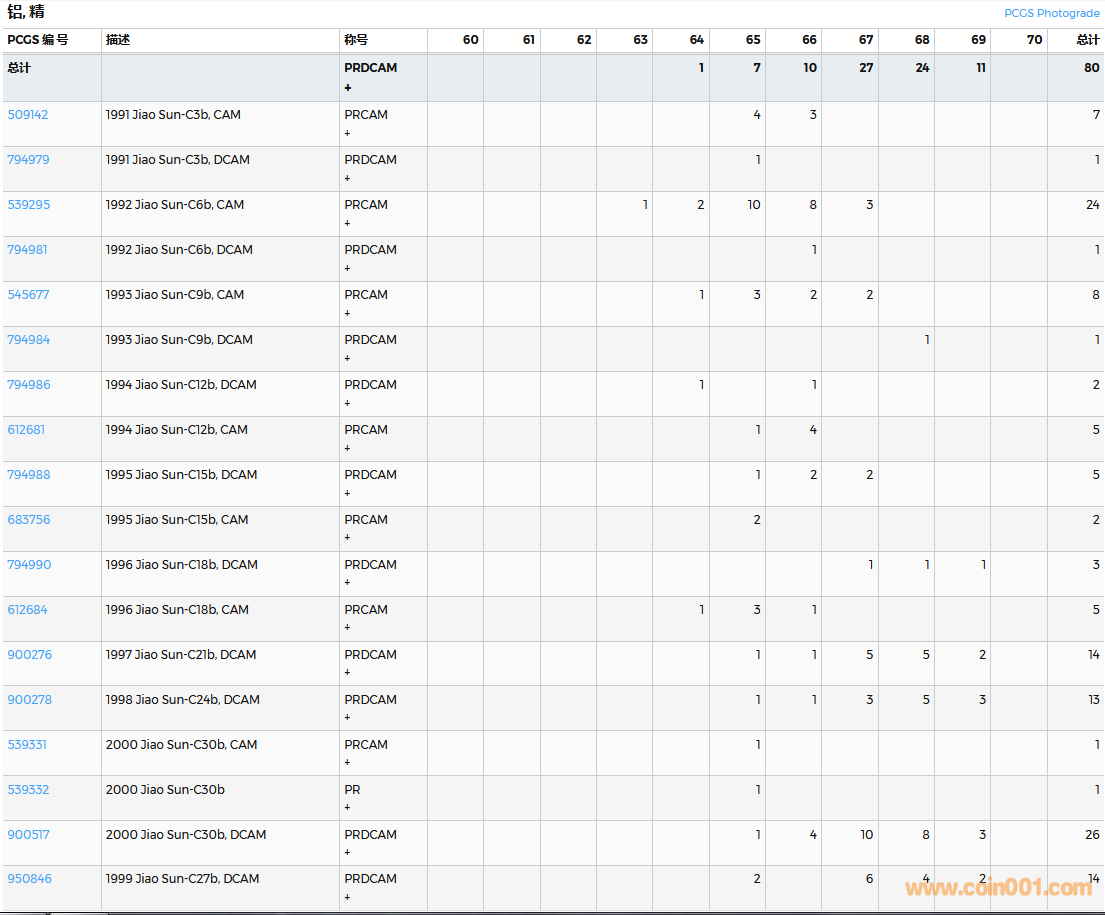This screenshot has width=1105, height=915.
Task: Open coin entry 539331
Action: click(27, 745)
